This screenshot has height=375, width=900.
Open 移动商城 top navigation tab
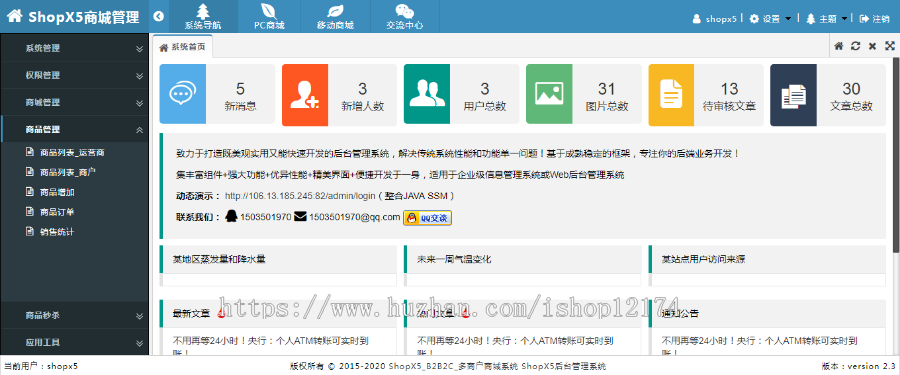[x=336, y=17]
